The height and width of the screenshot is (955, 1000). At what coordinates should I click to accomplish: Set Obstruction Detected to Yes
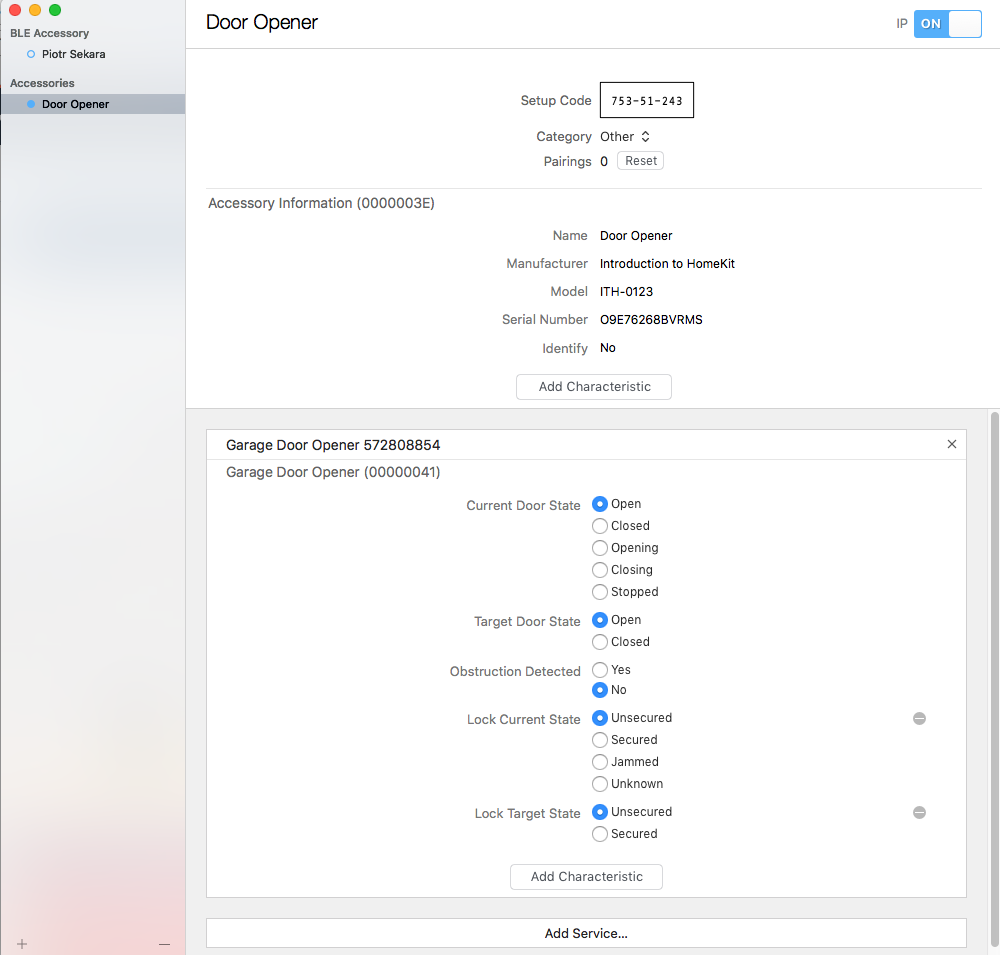[600, 670]
